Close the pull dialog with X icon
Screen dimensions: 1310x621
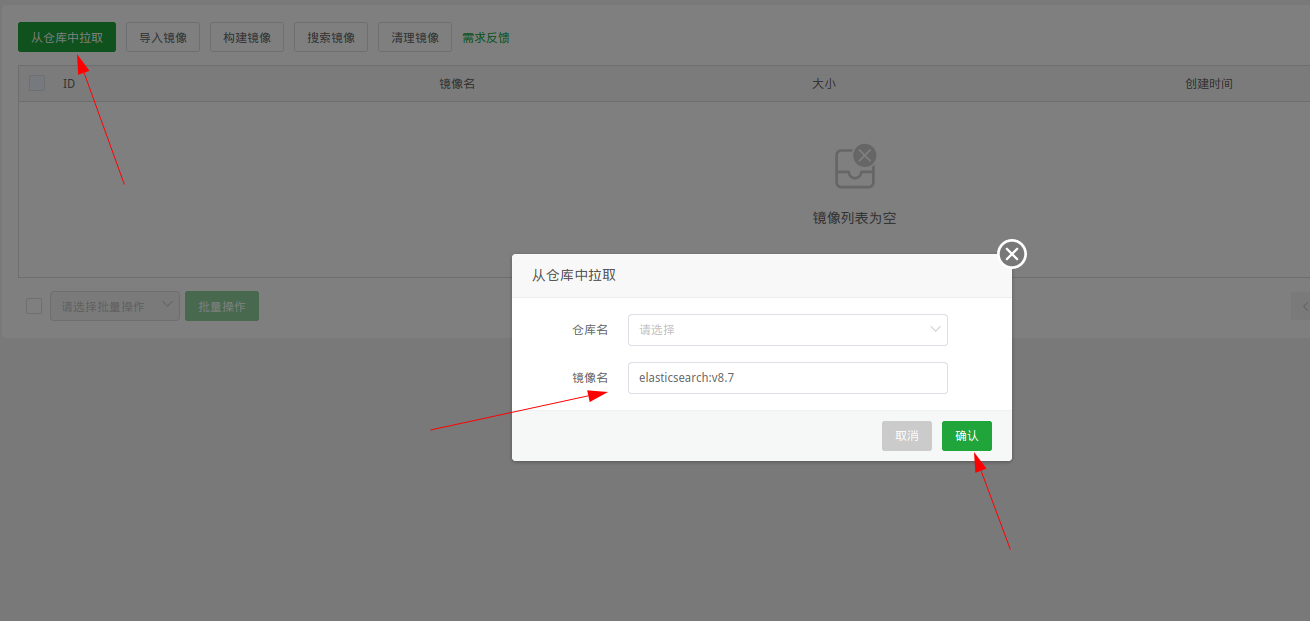1012,254
